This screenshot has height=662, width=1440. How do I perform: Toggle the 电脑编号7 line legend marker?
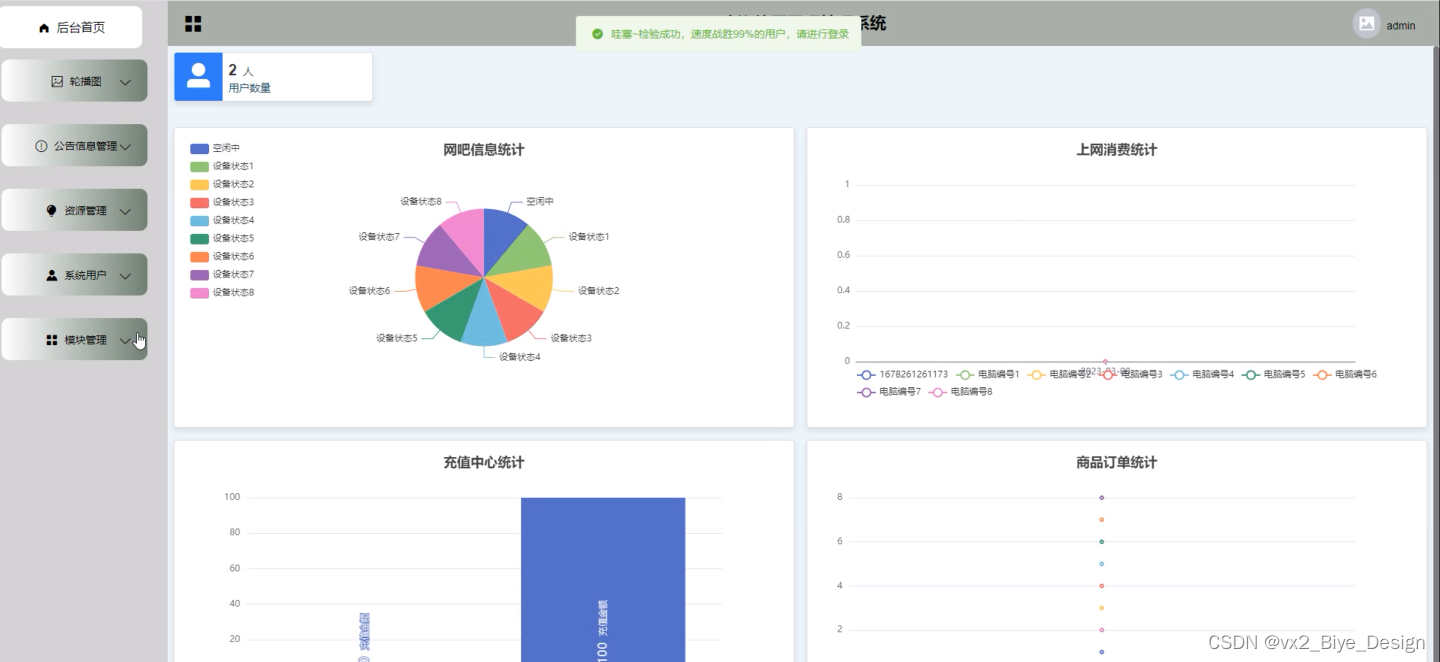866,392
